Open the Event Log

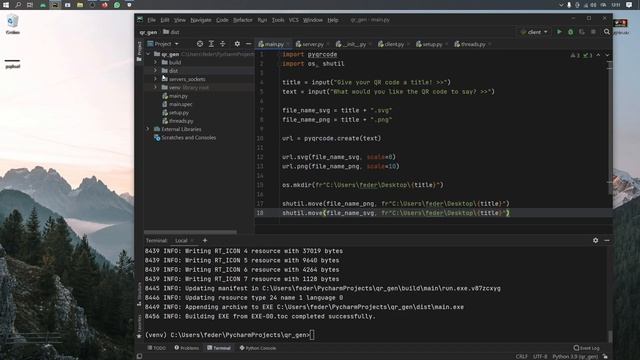click(587, 348)
